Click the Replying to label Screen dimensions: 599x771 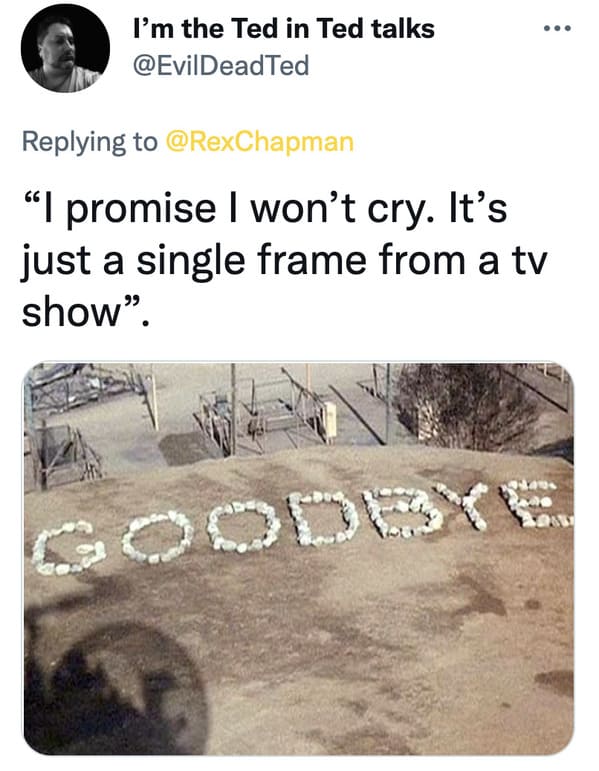90,142
